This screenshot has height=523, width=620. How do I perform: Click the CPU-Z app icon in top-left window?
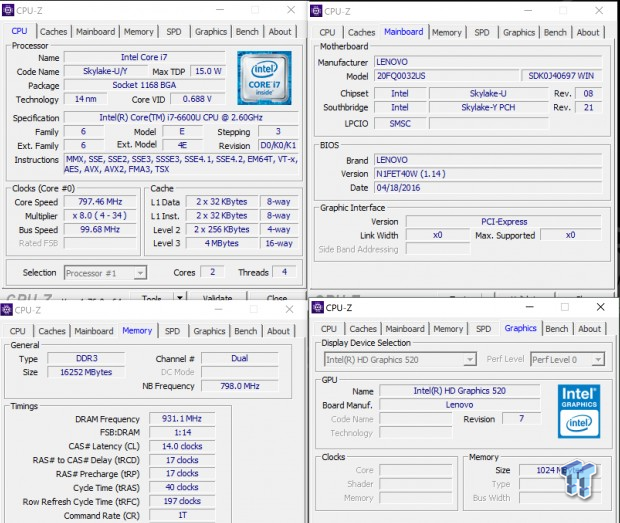click(8, 10)
